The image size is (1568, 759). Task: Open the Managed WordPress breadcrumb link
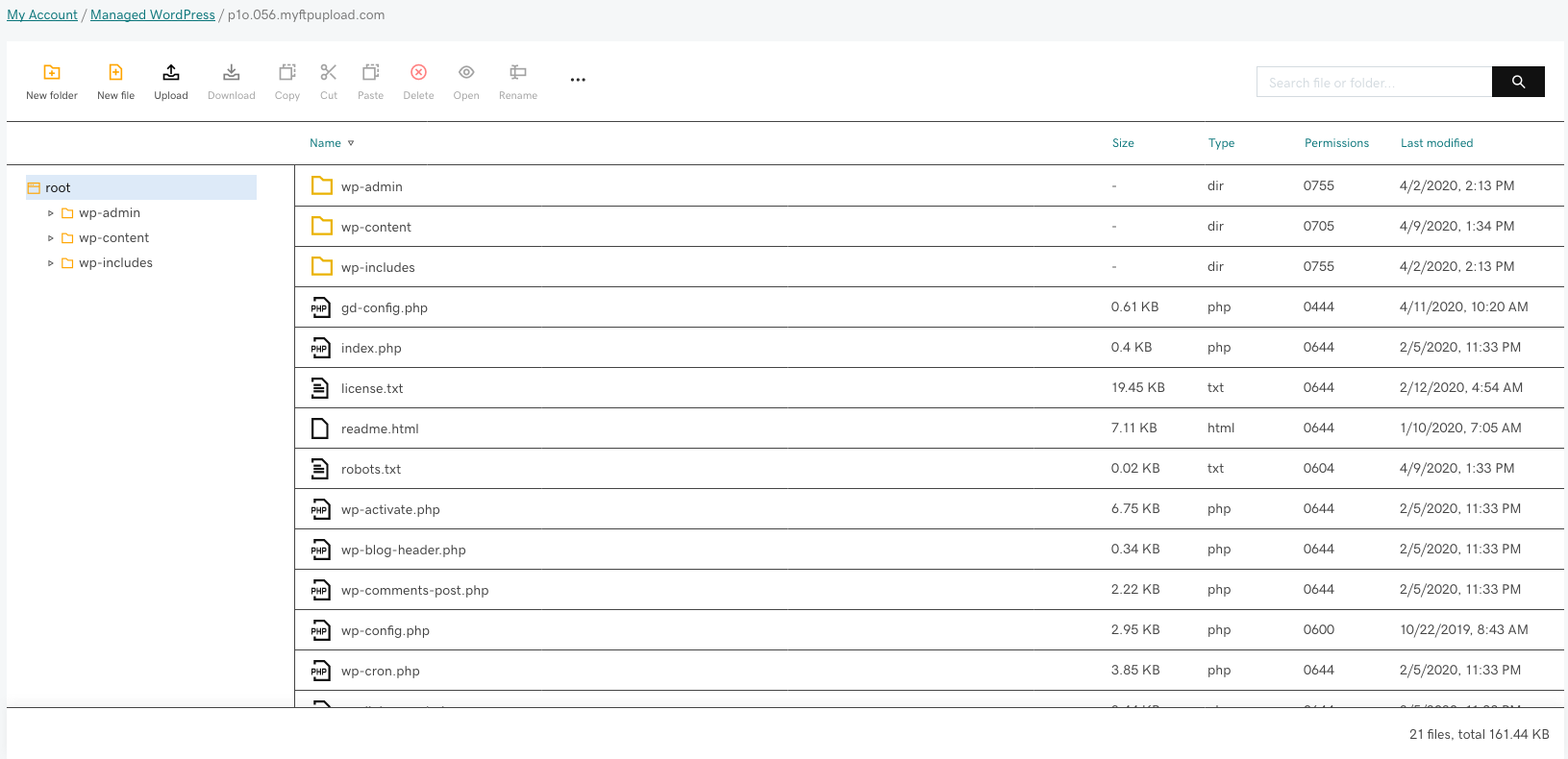153,15
